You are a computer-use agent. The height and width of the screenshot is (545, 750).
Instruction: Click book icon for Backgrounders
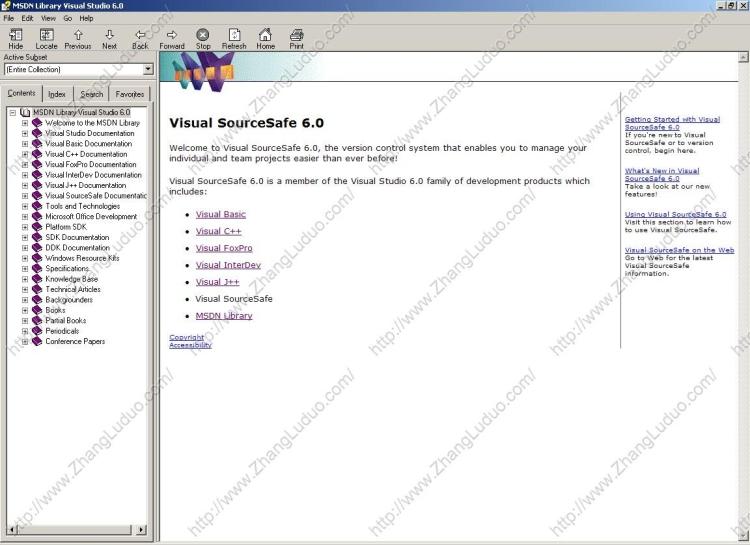click(37, 300)
